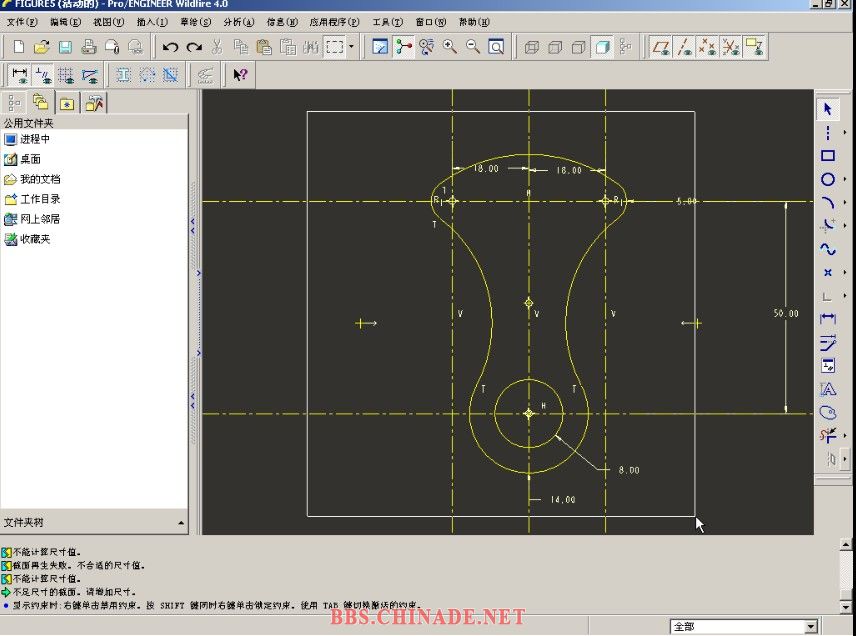
Task: Cut selected entities with scissors icon
Action: click(x=217, y=47)
